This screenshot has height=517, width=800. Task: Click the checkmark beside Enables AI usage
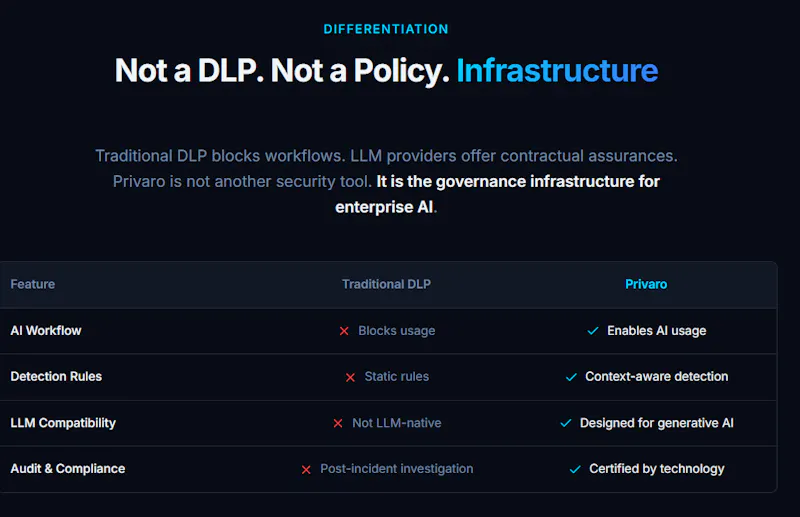tap(593, 331)
